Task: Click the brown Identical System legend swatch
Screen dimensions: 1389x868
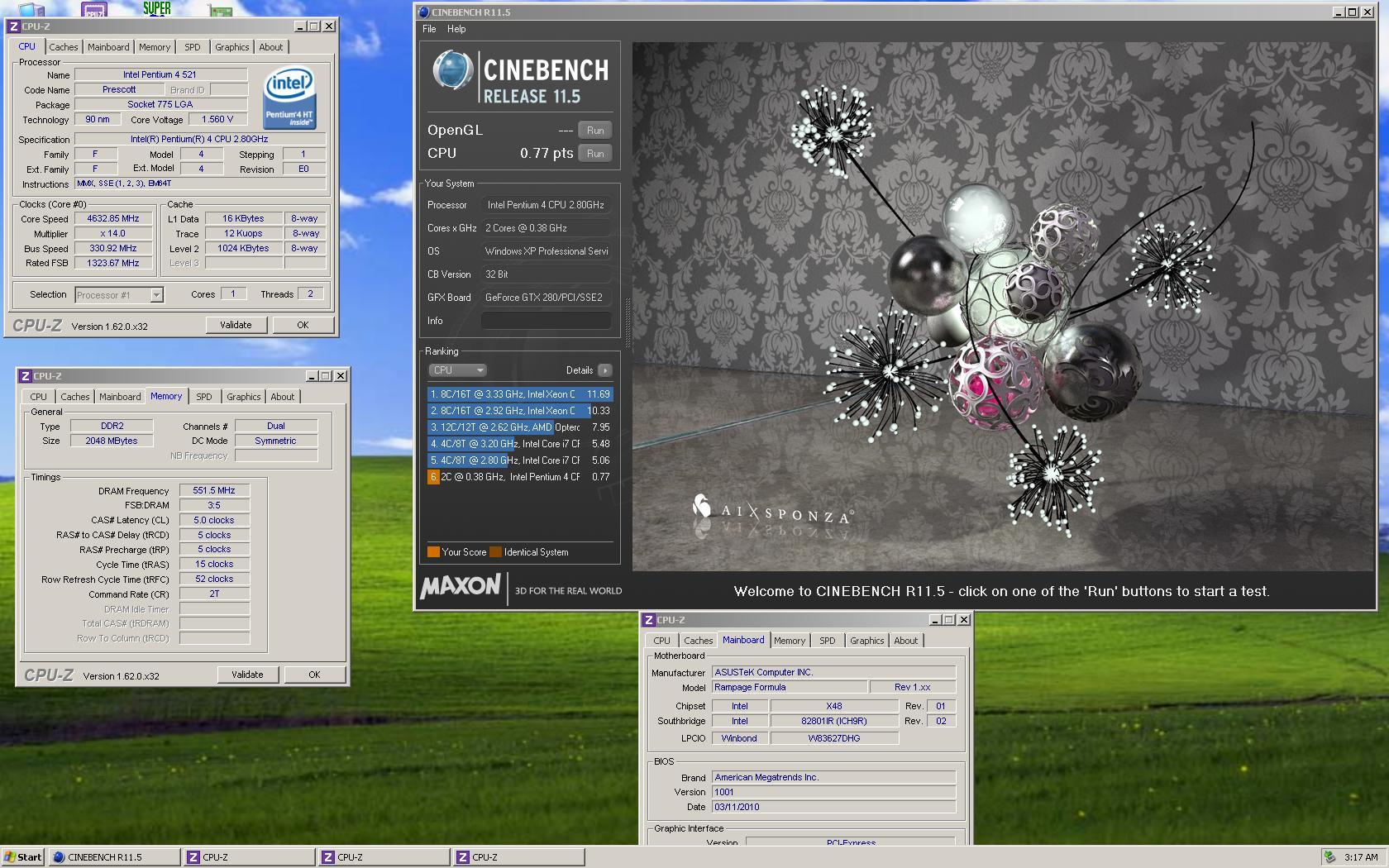Action: (495, 552)
